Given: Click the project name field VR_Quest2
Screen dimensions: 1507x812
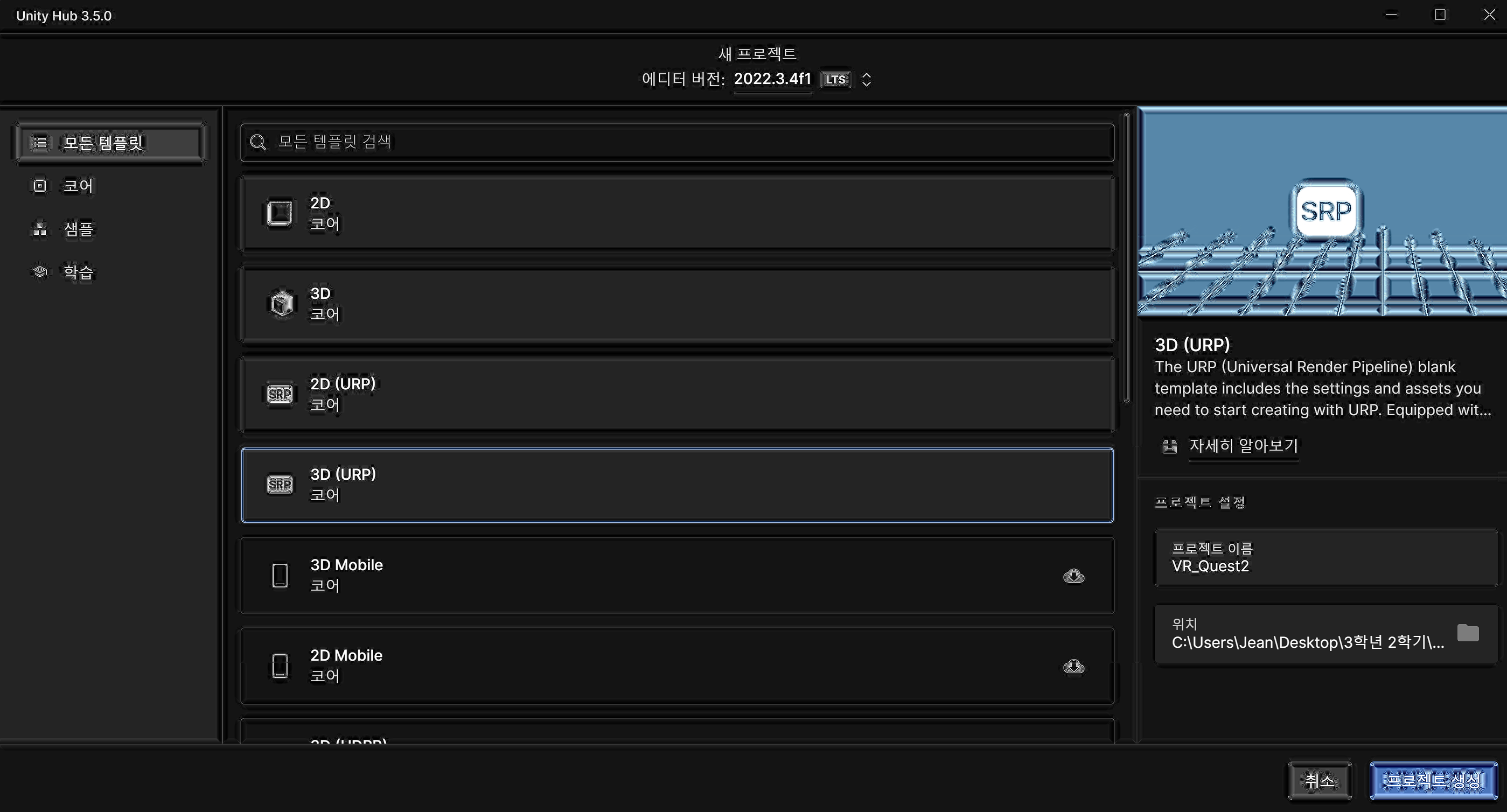Looking at the screenshot, I should 1325,558.
